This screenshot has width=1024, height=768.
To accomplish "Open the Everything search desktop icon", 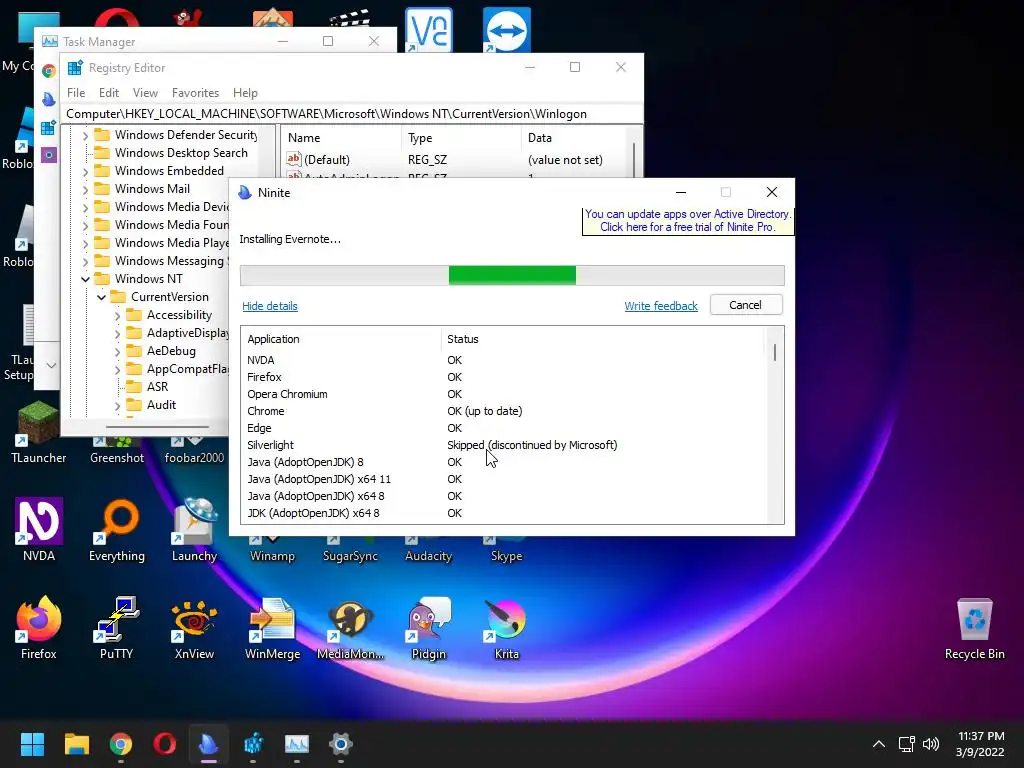I will (117, 529).
